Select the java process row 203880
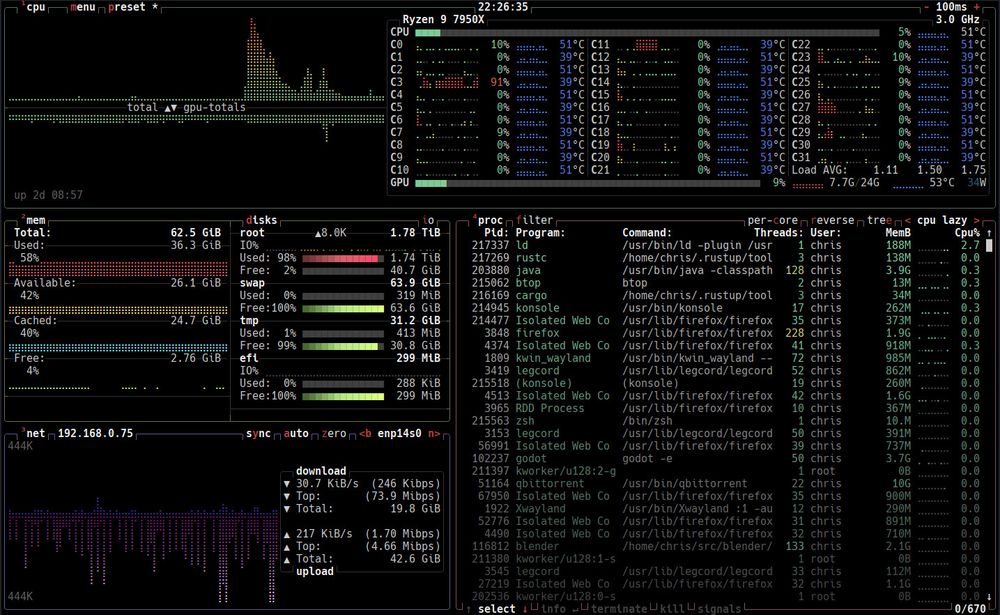1000x615 pixels. coord(725,270)
